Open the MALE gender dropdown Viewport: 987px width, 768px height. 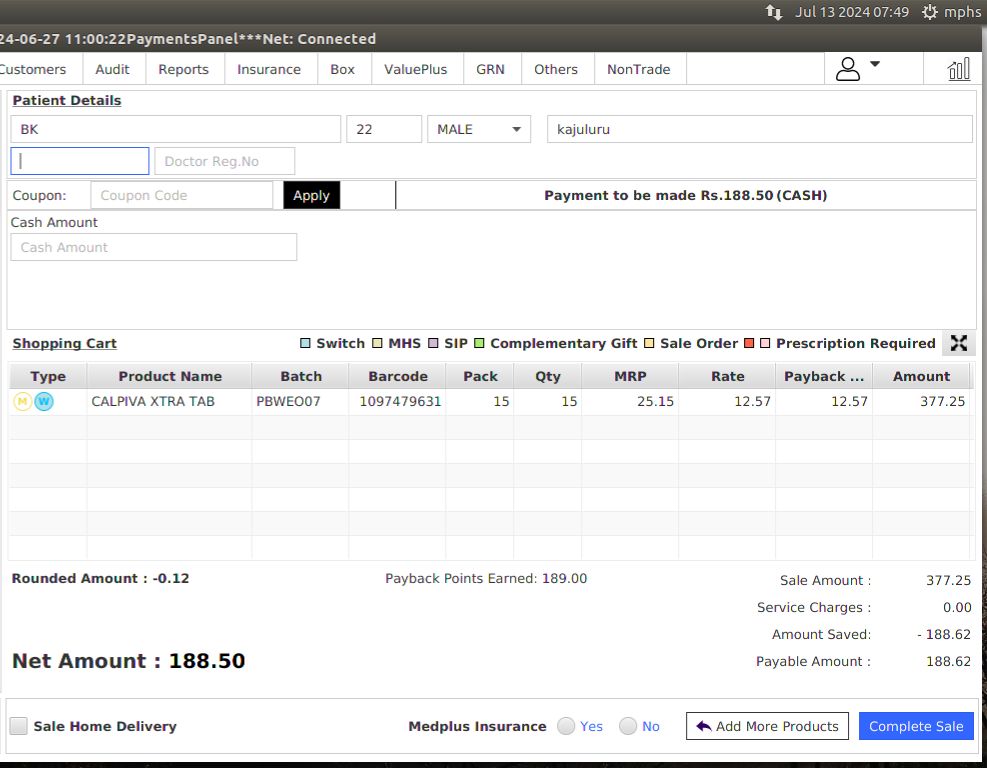click(479, 129)
